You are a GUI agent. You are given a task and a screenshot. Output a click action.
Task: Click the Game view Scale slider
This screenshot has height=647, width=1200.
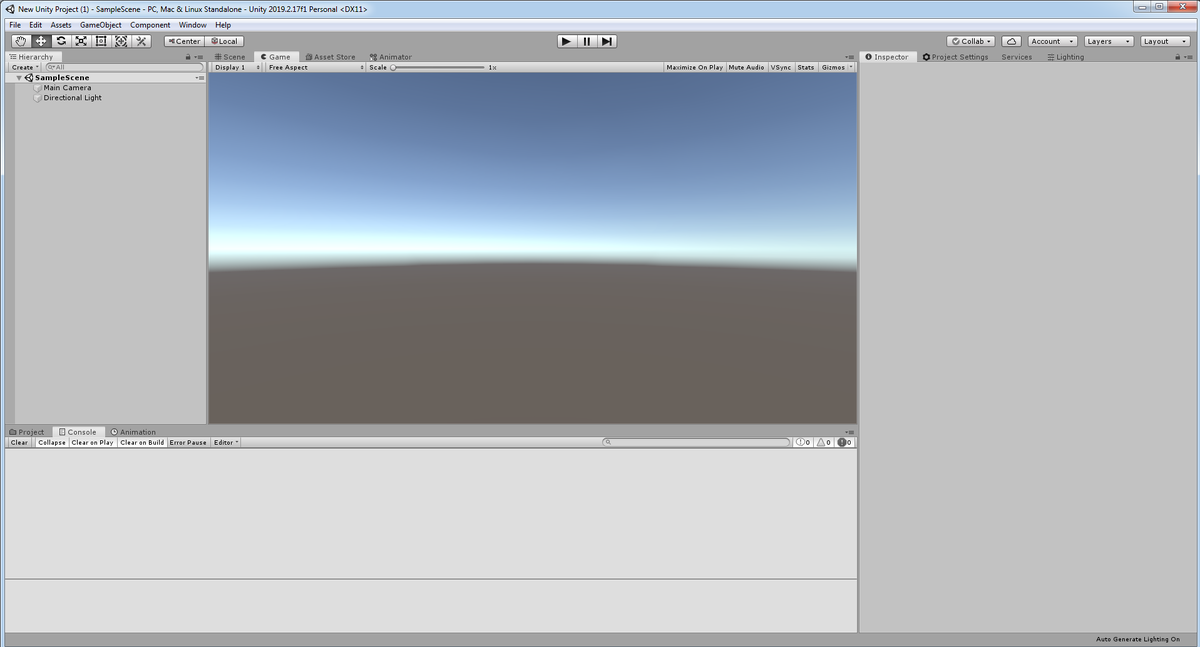[438, 67]
